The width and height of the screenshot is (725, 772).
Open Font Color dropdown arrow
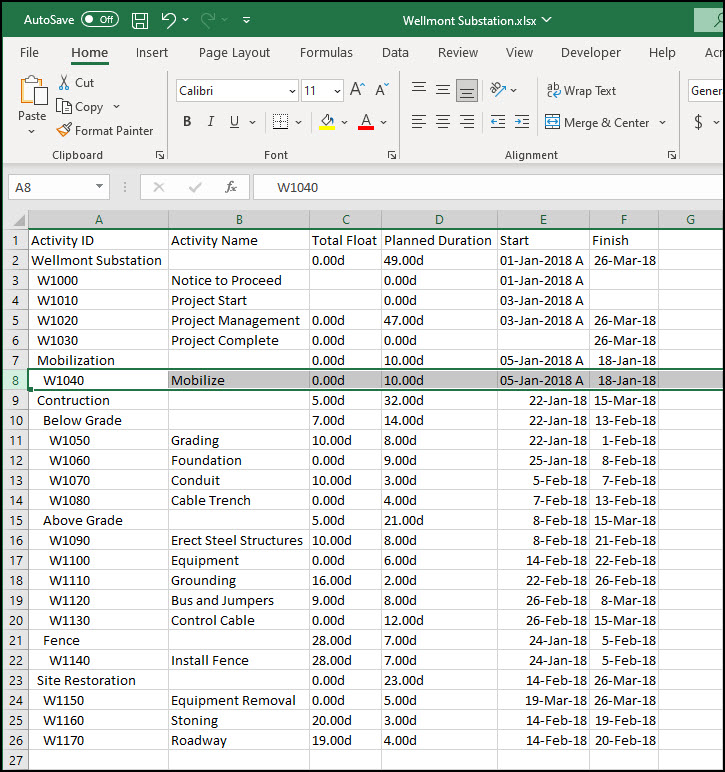(383, 122)
